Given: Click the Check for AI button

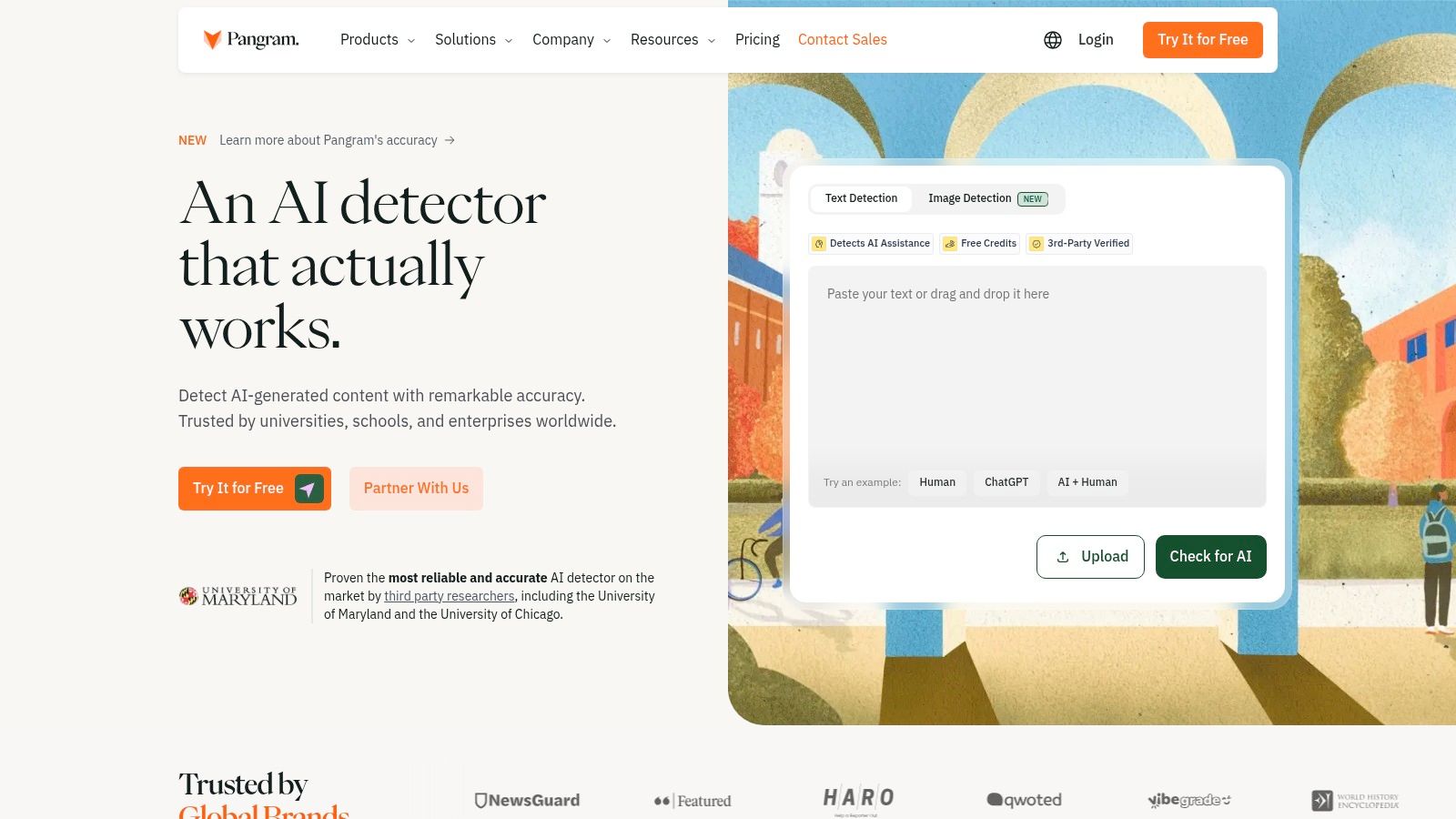Looking at the screenshot, I should (1211, 557).
